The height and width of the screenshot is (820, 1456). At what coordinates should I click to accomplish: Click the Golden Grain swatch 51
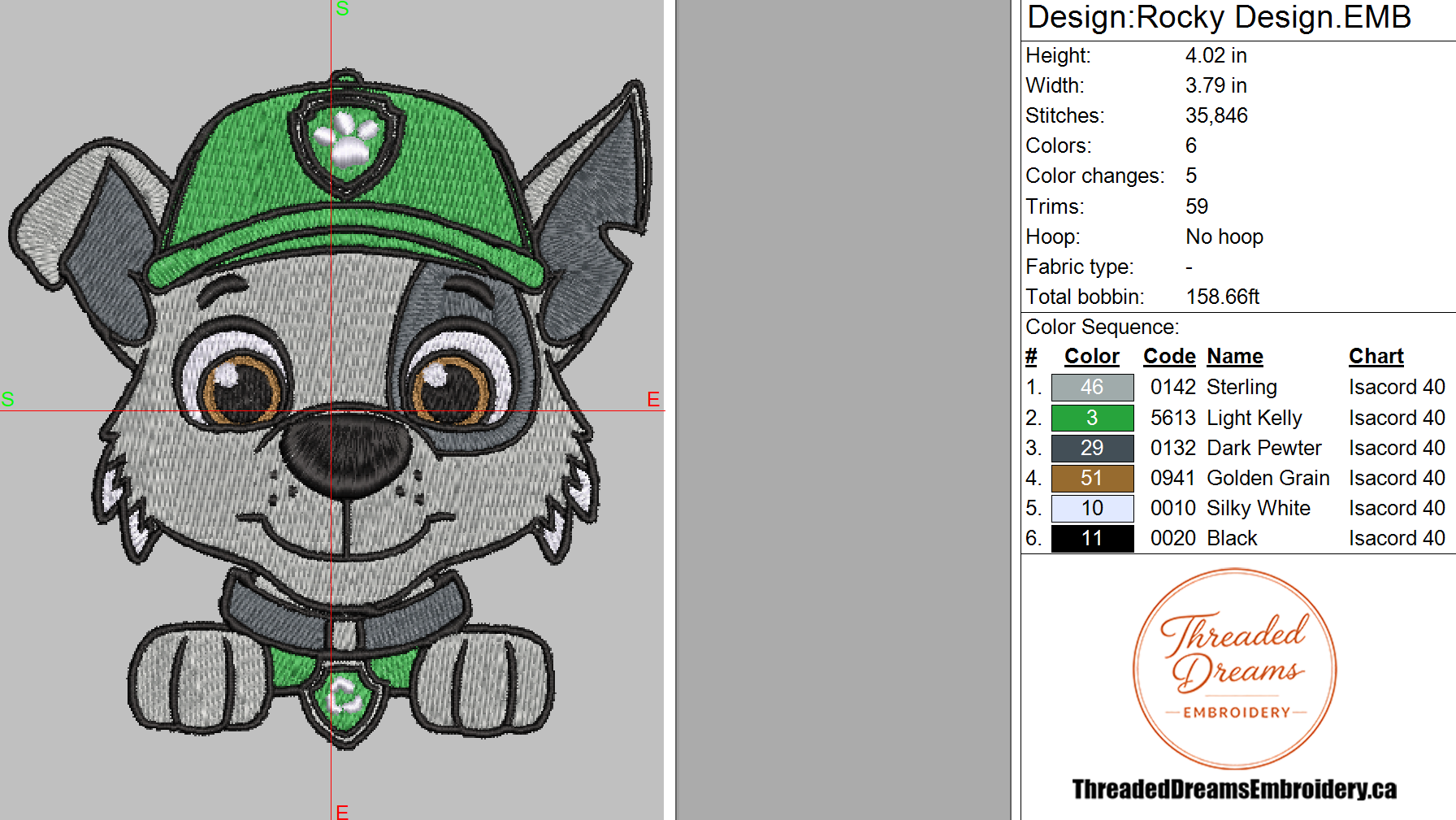(1092, 478)
